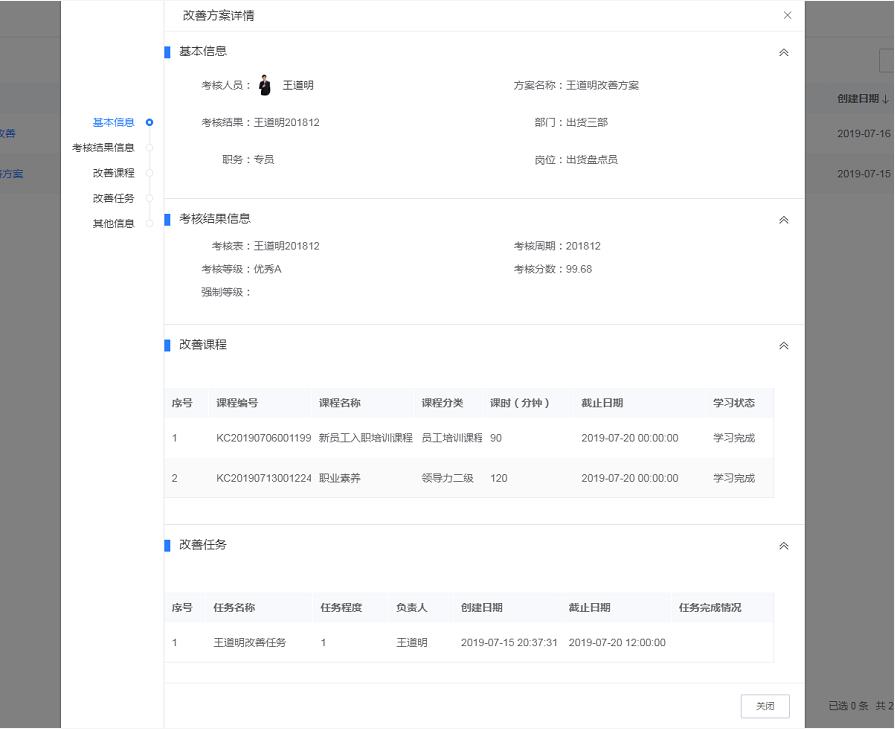Collapse the 考核结果信息 section

coord(784,220)
